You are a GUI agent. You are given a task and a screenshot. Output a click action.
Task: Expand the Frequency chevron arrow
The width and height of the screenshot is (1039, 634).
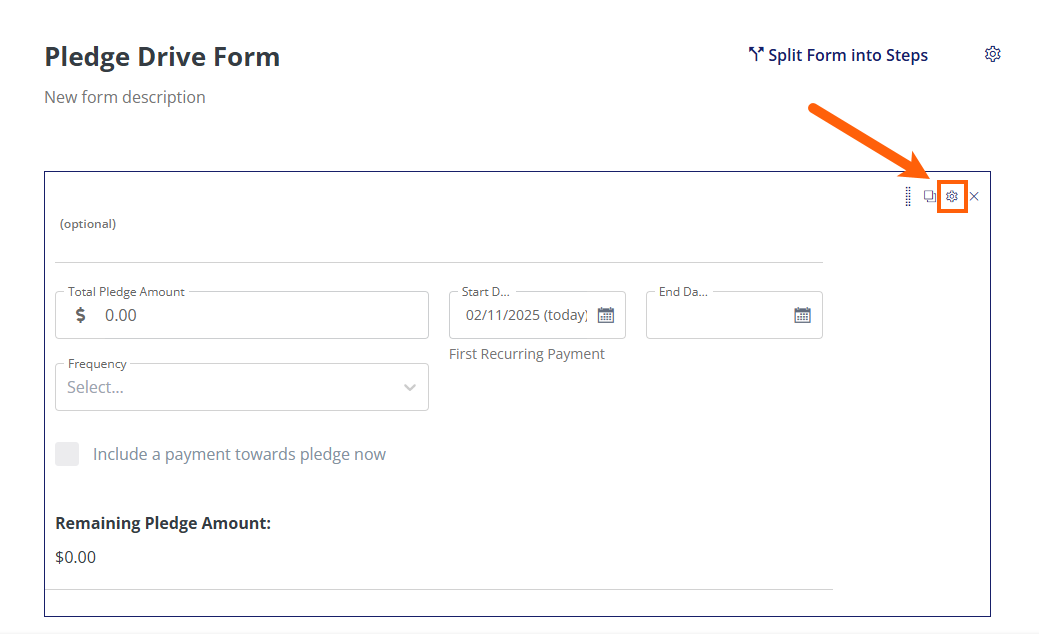(x=410, y=387)
